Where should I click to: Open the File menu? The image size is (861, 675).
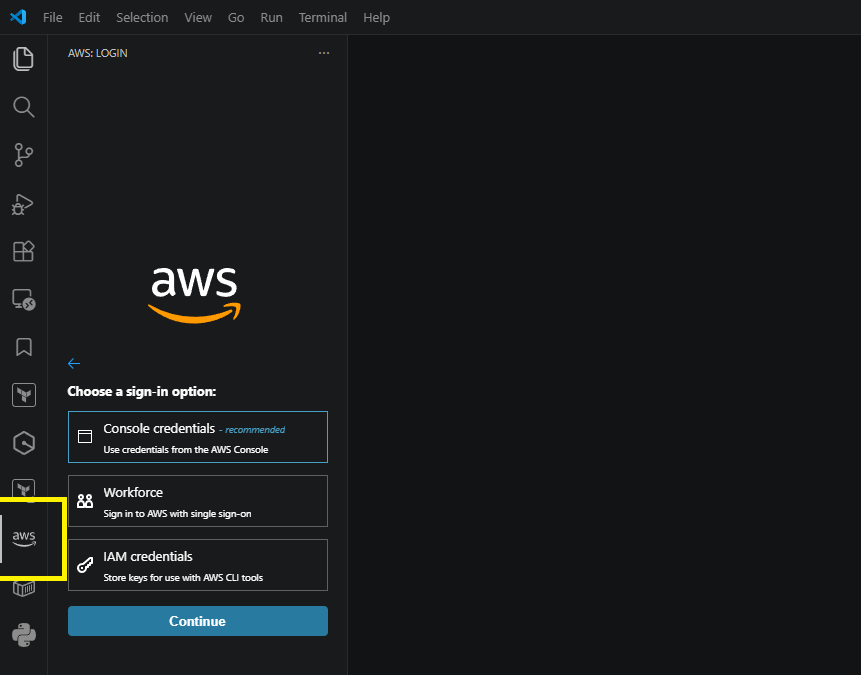click(x=53, y=18)
